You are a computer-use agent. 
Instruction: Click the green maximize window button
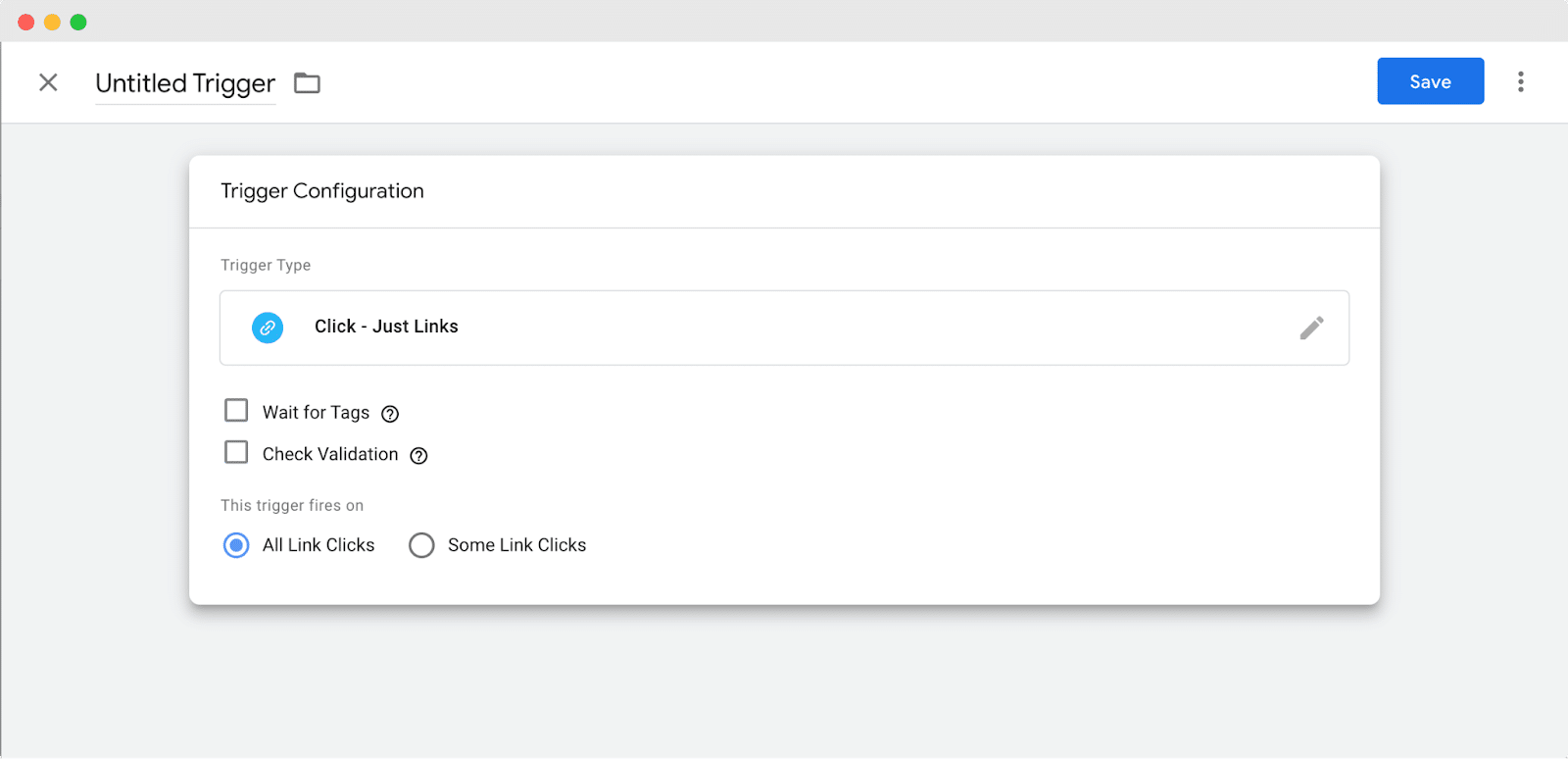coord(78,22)
